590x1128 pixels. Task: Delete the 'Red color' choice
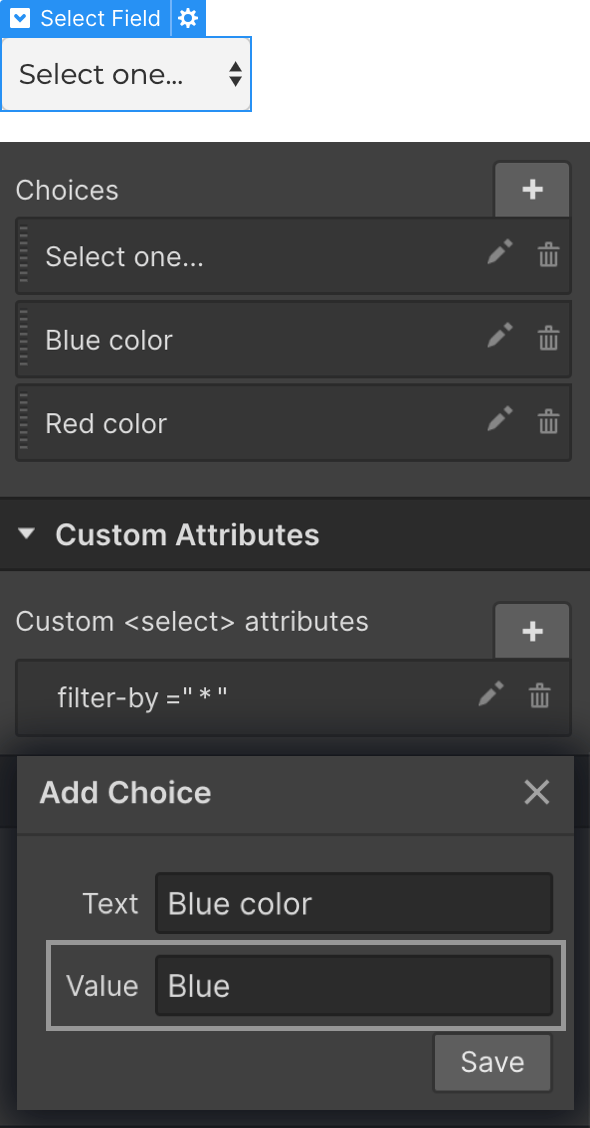[548, 422]
